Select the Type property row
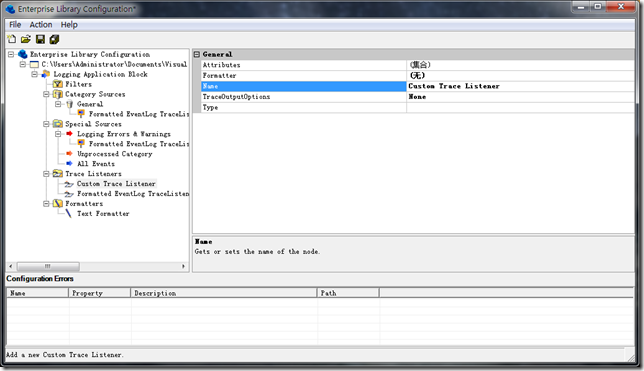 (417, 108)
